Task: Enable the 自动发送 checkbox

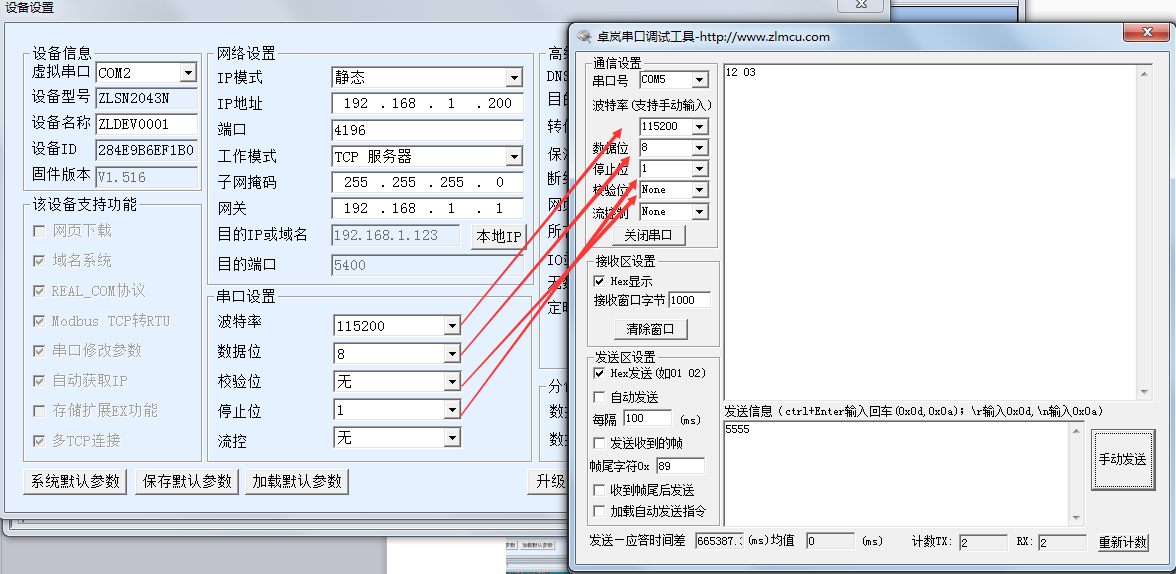Action: click(599, 397)
